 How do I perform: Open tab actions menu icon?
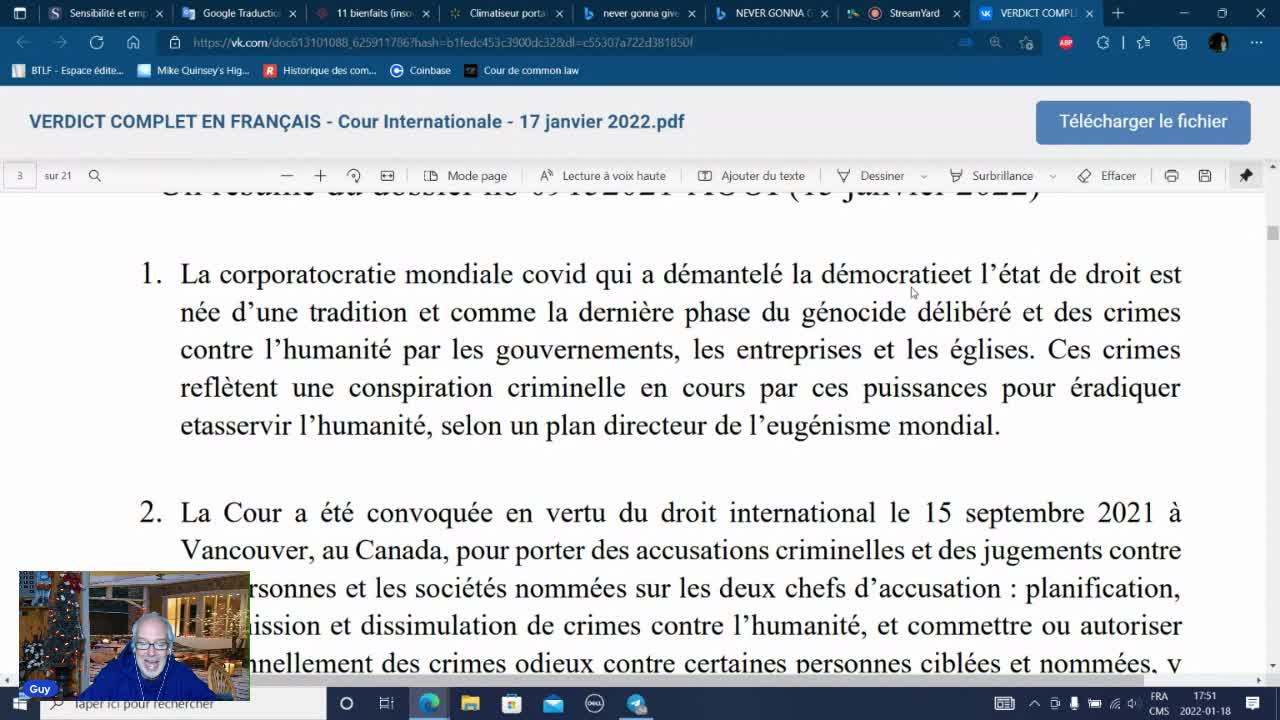pos(19,13)
